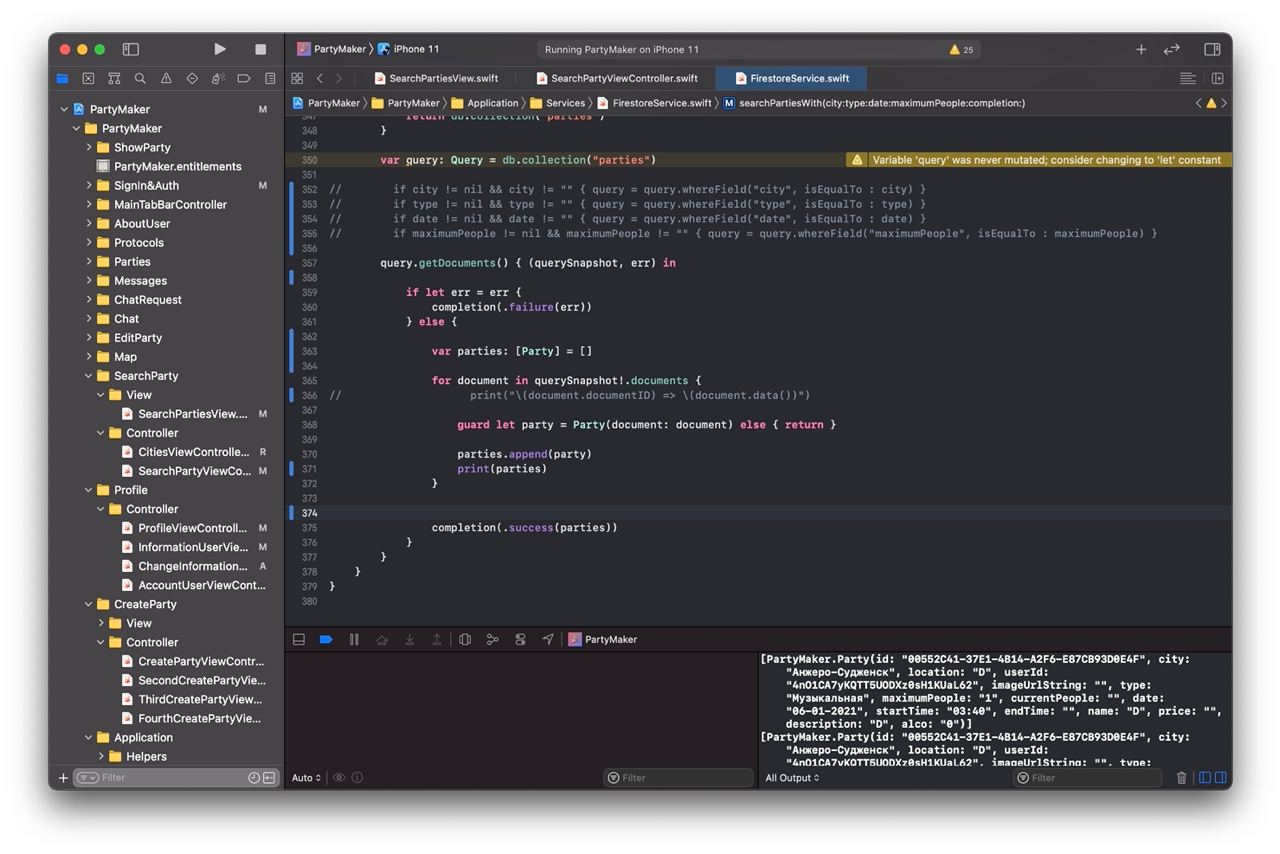Expand the Helpers folder
The width and height of the screenshot is (1280, 854).
[x=101, y=757]
